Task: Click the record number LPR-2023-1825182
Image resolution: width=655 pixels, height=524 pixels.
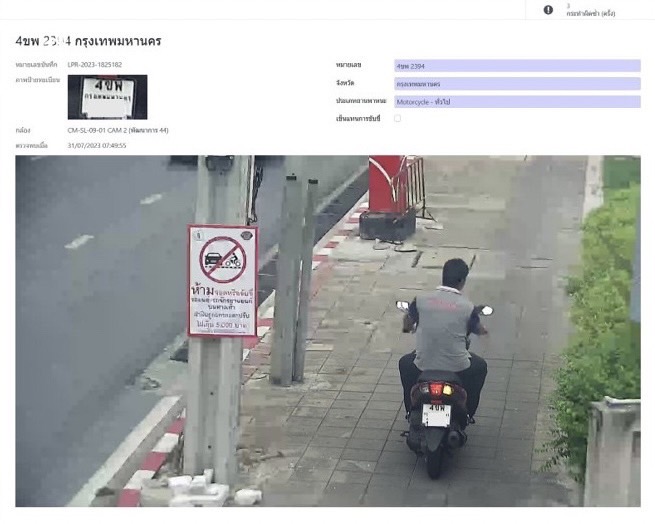Action: [x=95, y=65]
